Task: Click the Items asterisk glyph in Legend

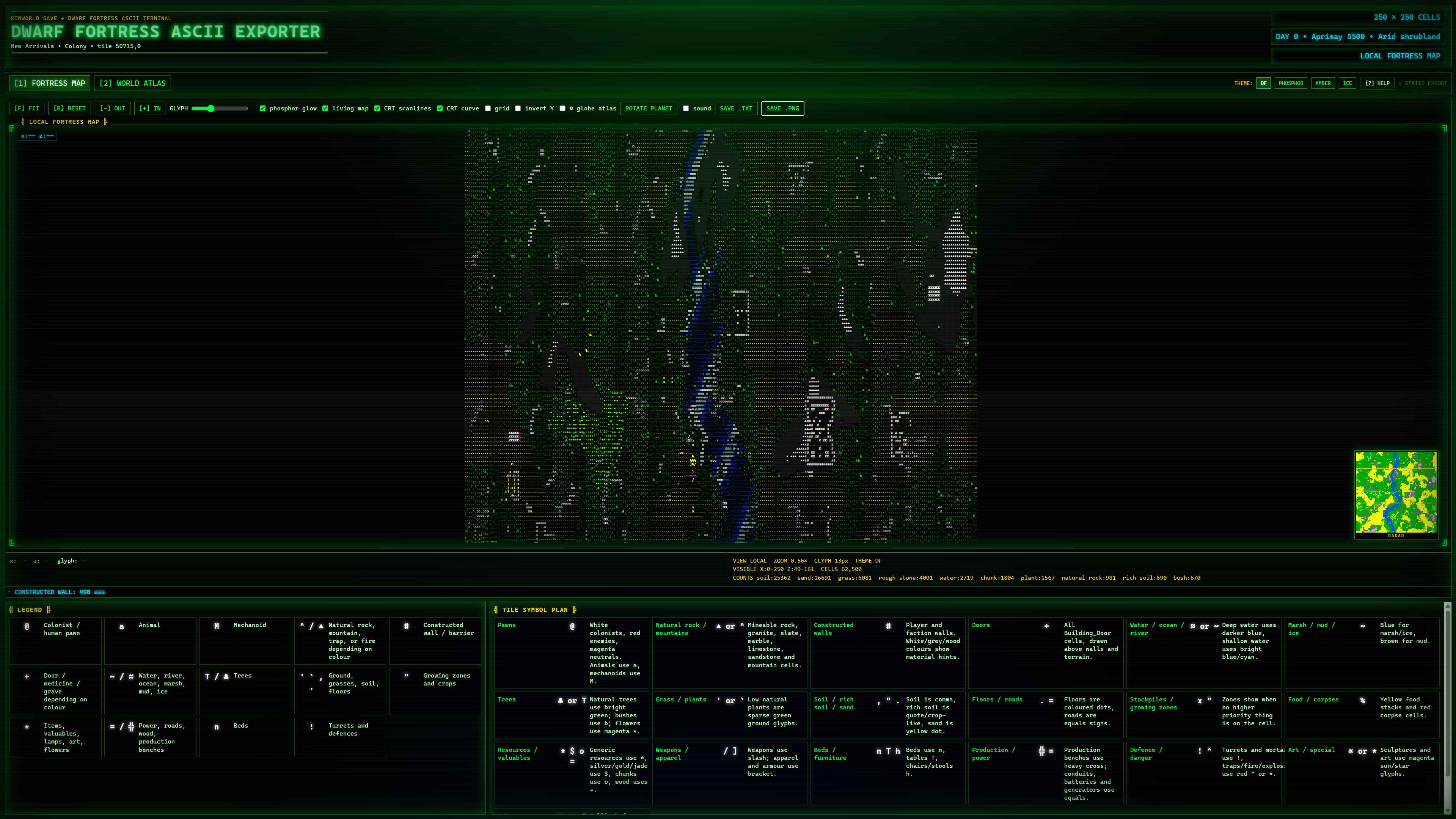Action: pos(27,727)
